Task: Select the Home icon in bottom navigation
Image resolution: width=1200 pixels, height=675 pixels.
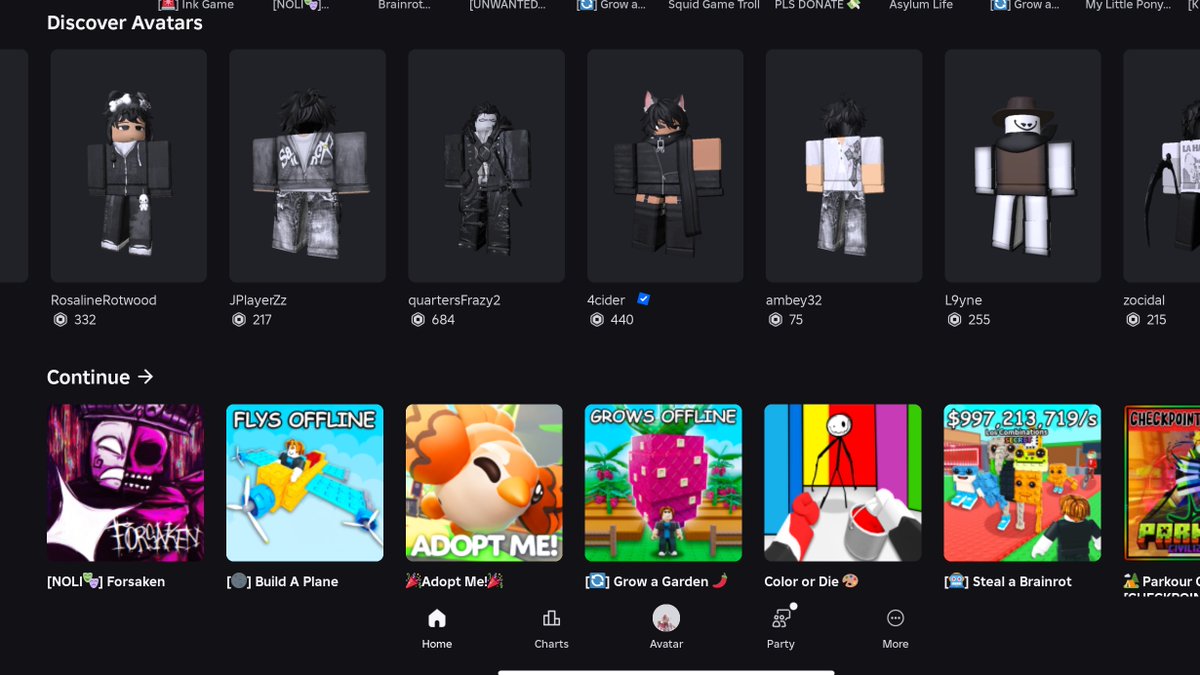Action: (x=436, y=618)
